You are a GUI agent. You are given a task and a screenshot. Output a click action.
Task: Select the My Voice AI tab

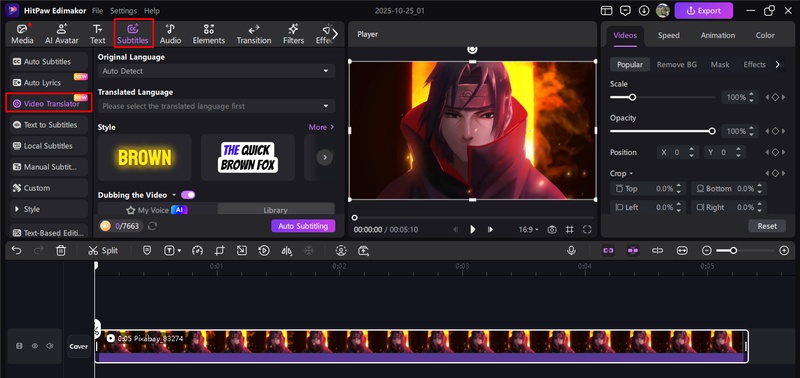(x=157, y=210)
